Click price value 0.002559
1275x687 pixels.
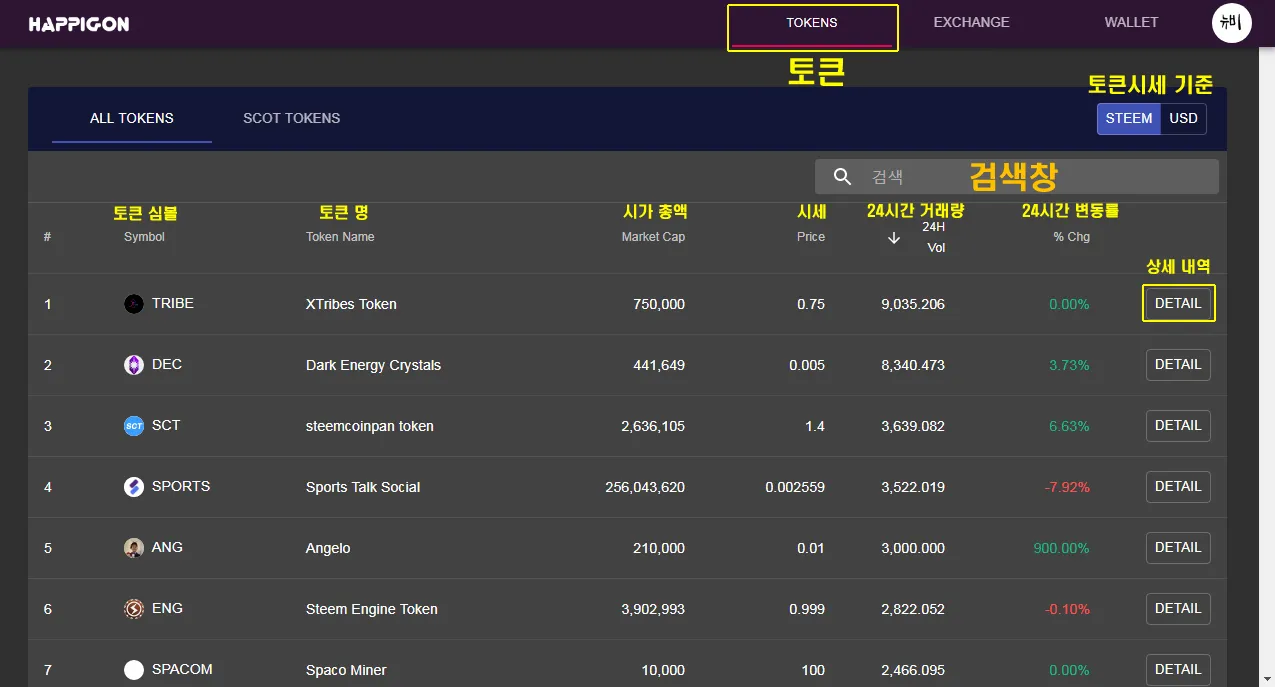pos(795,487)
